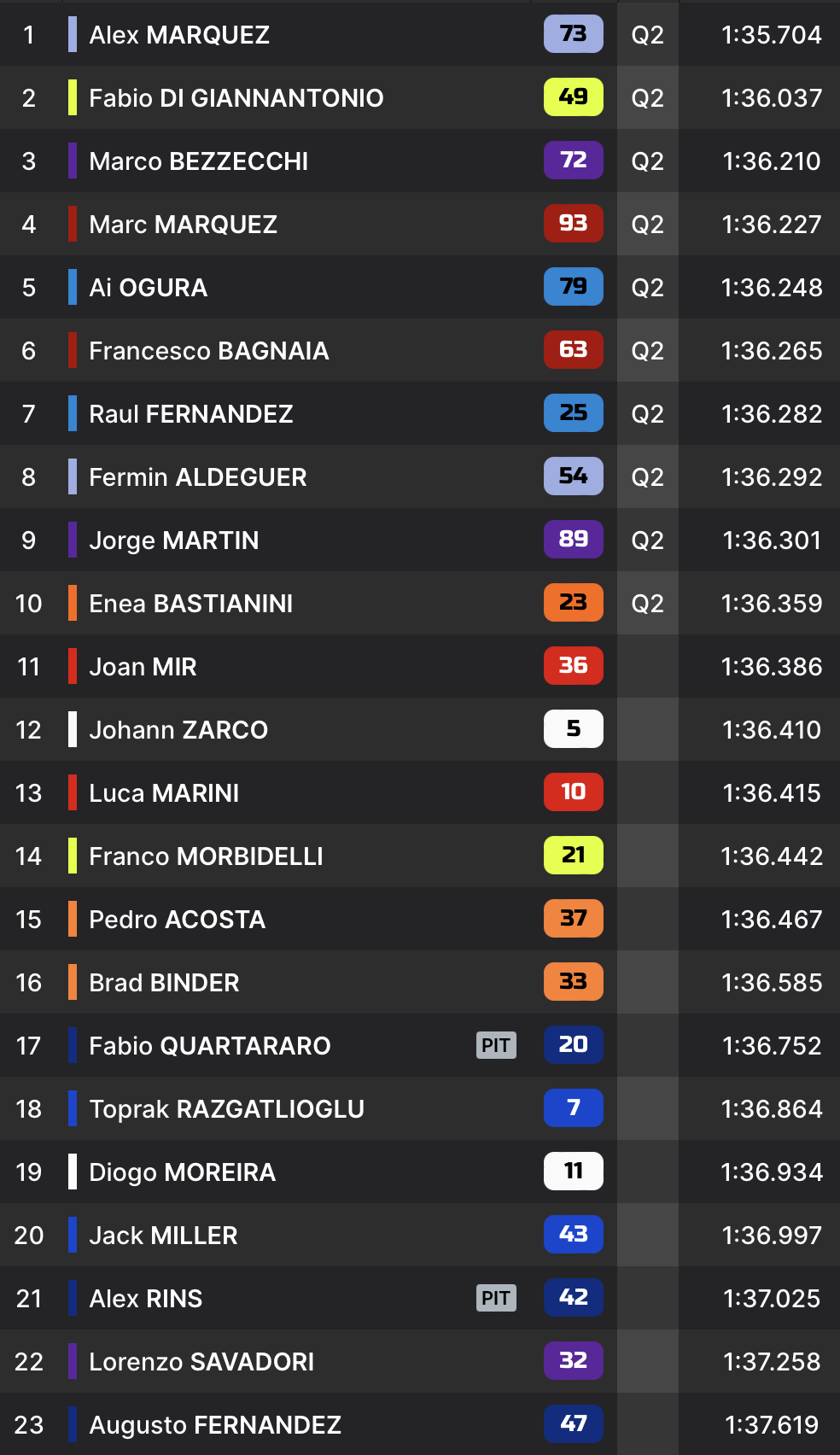Screen dimensions: 840x1455
Task: Select Jorge Martin's name in the standings
Action: tap(173, 541)
